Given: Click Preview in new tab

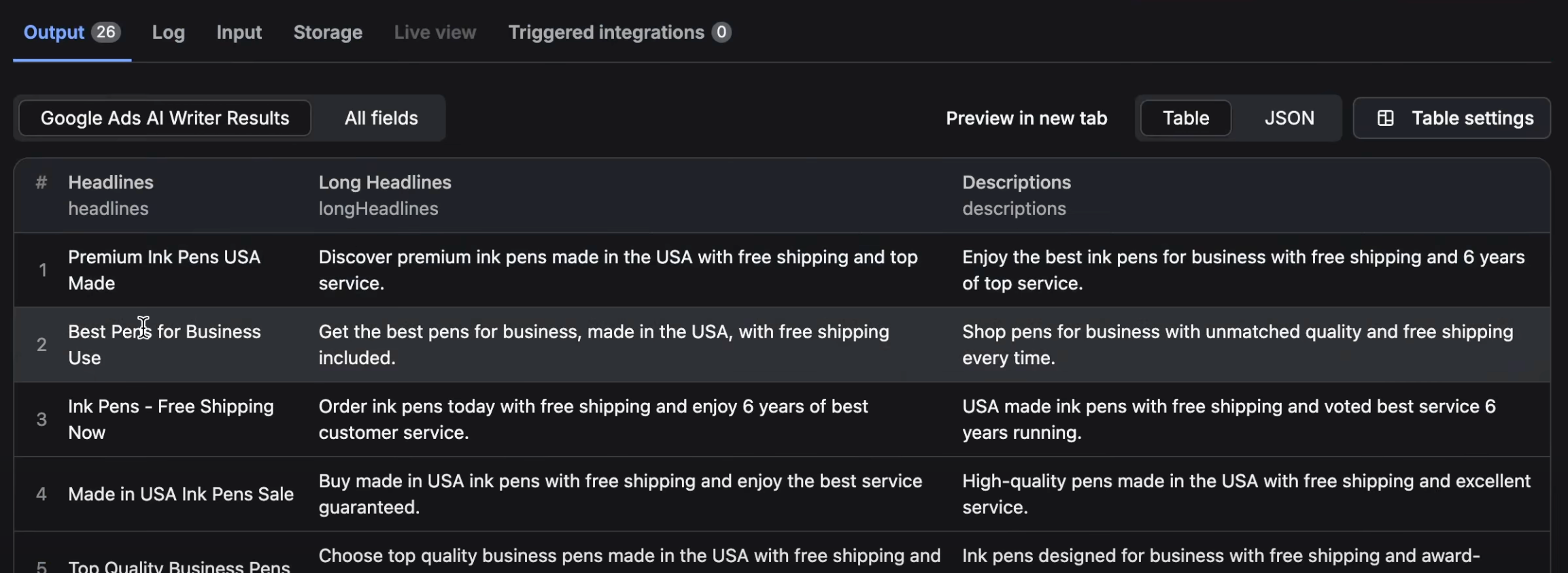Looking at the screenshot, I should pos(1026,118).
